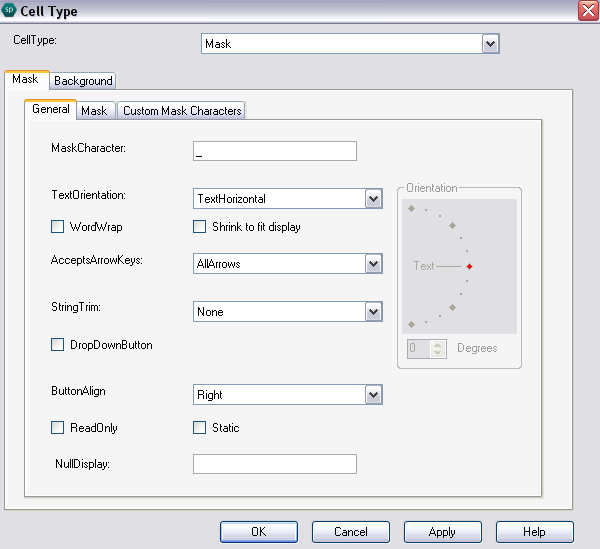Click the Apply button
The width and height of the screenshot is (600, 549).
(x=442, y=532)
